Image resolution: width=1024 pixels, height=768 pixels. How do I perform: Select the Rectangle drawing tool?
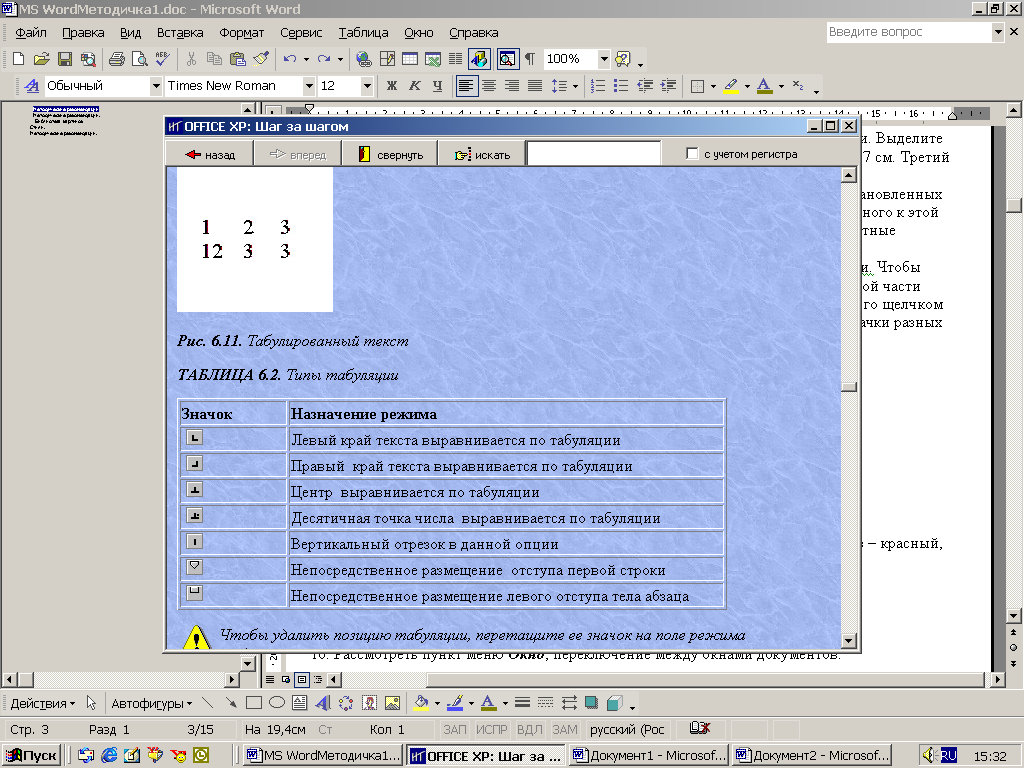(253, 703)
